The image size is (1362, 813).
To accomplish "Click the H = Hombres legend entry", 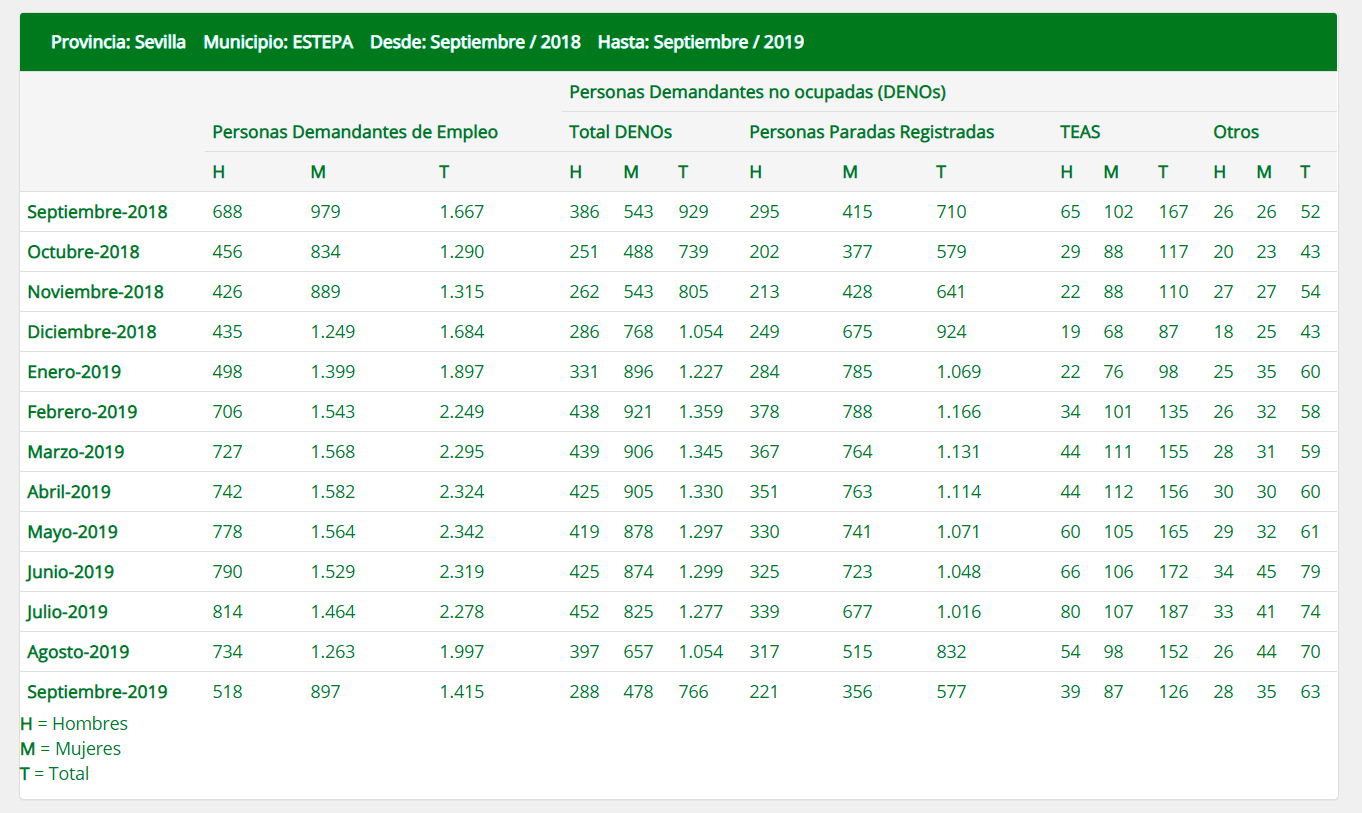I will coord(74,723).
